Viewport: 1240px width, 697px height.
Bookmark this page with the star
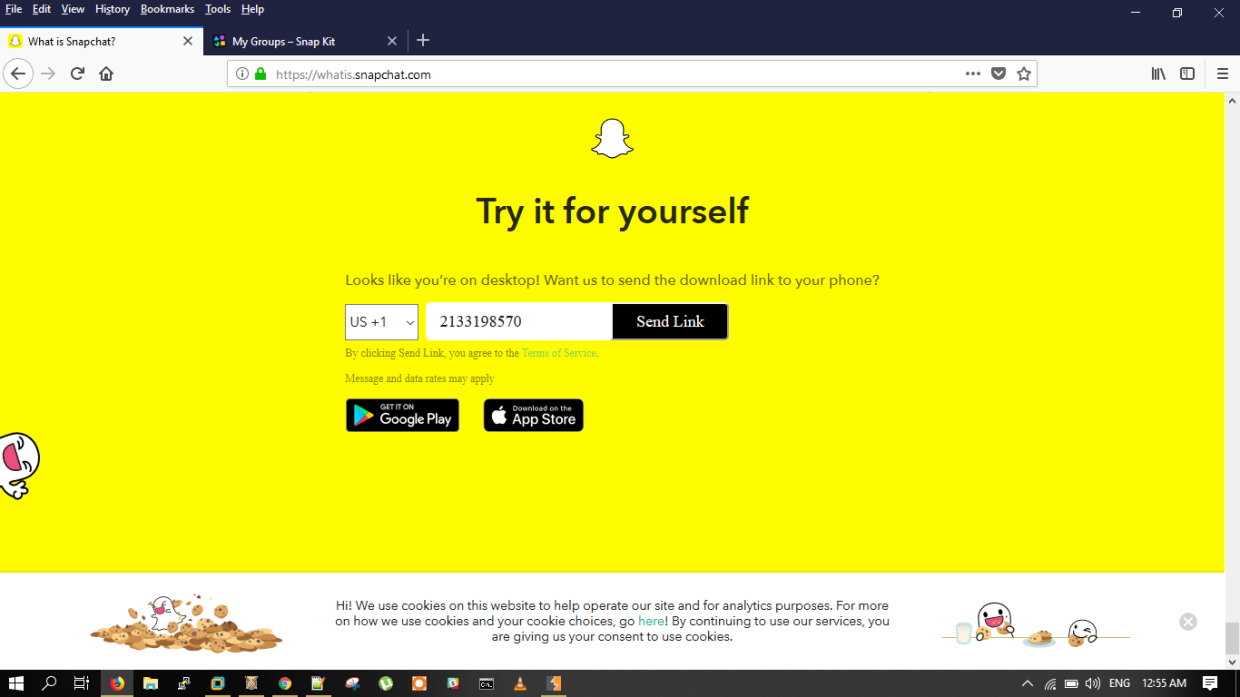tap(1024, 74)
